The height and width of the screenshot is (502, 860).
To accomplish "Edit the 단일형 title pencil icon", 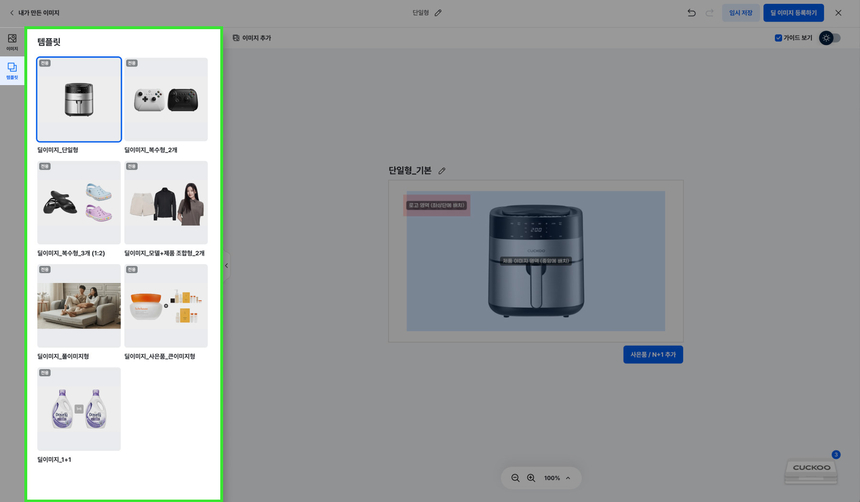I will coord(438,13).
